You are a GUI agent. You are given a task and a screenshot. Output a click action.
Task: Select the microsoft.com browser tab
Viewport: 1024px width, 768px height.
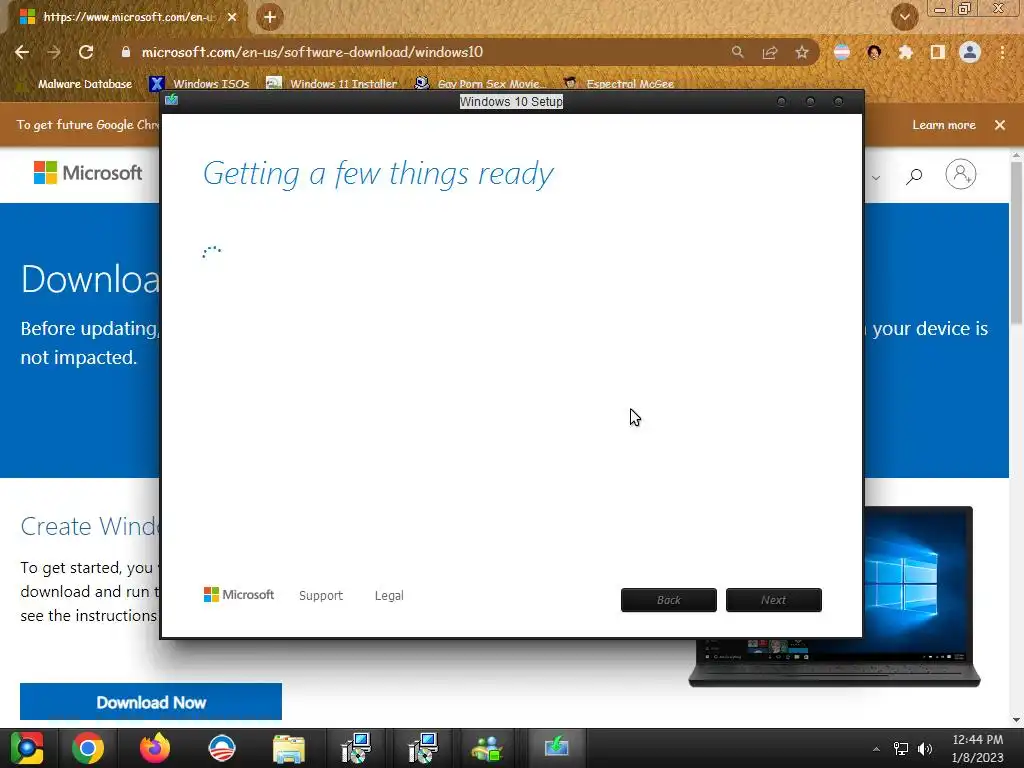(127, 17)
